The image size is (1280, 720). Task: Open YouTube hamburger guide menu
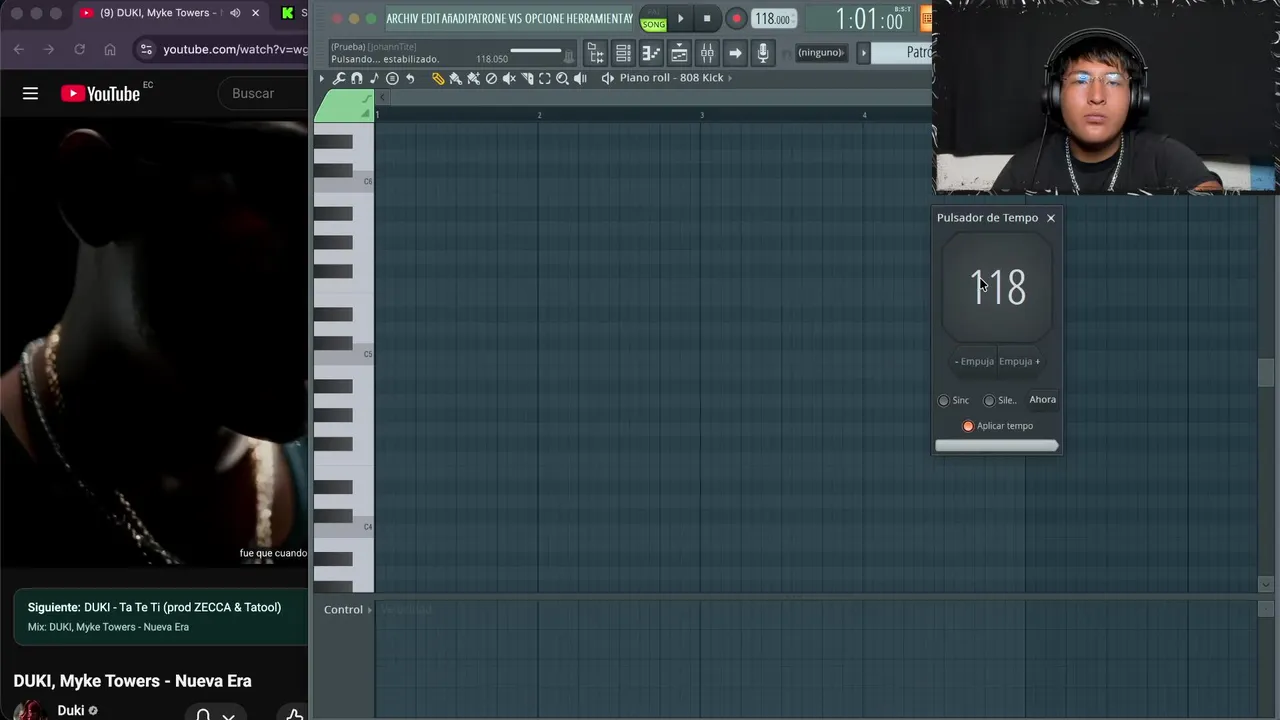[30, 93]
